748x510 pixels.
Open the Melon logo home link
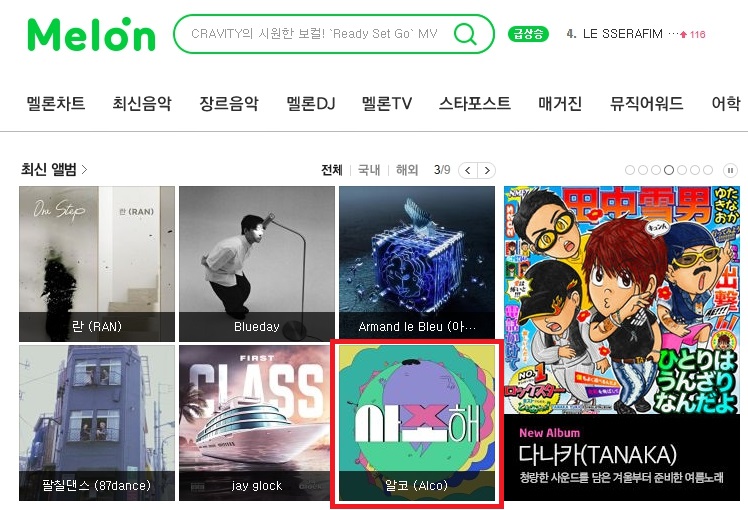point(92,34)
